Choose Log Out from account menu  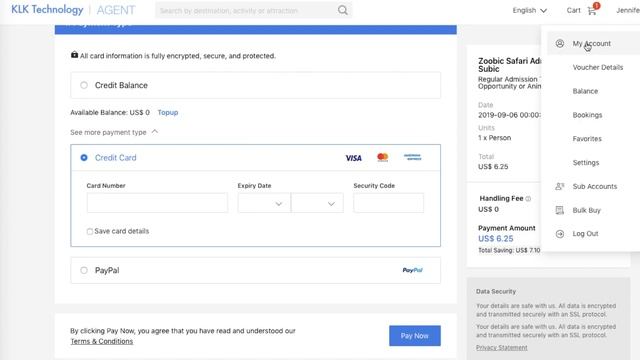[x=585, y=234]
